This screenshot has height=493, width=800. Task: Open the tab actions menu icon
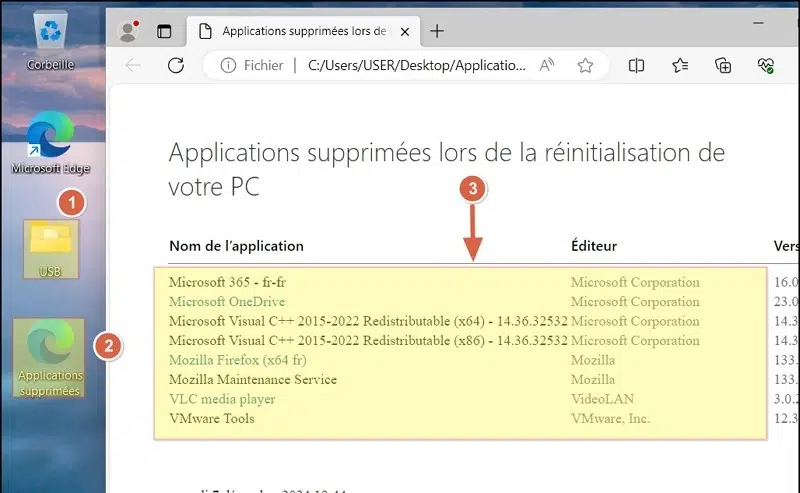164,32
